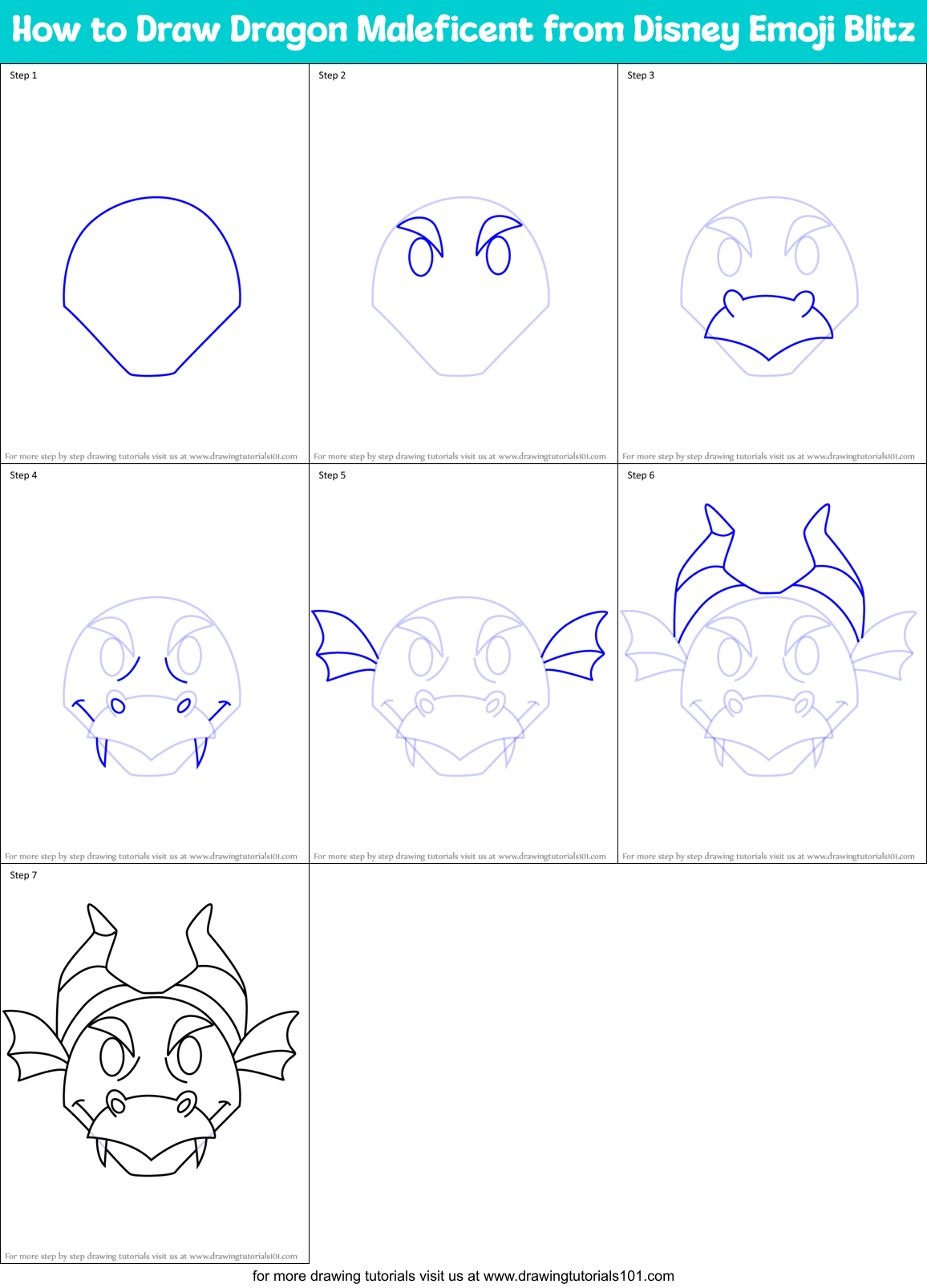This screenshot has width=927, height=1288.
Task: Click the Step 4 fangs and nostrils drawing
Action: click(x=152, y=686)
